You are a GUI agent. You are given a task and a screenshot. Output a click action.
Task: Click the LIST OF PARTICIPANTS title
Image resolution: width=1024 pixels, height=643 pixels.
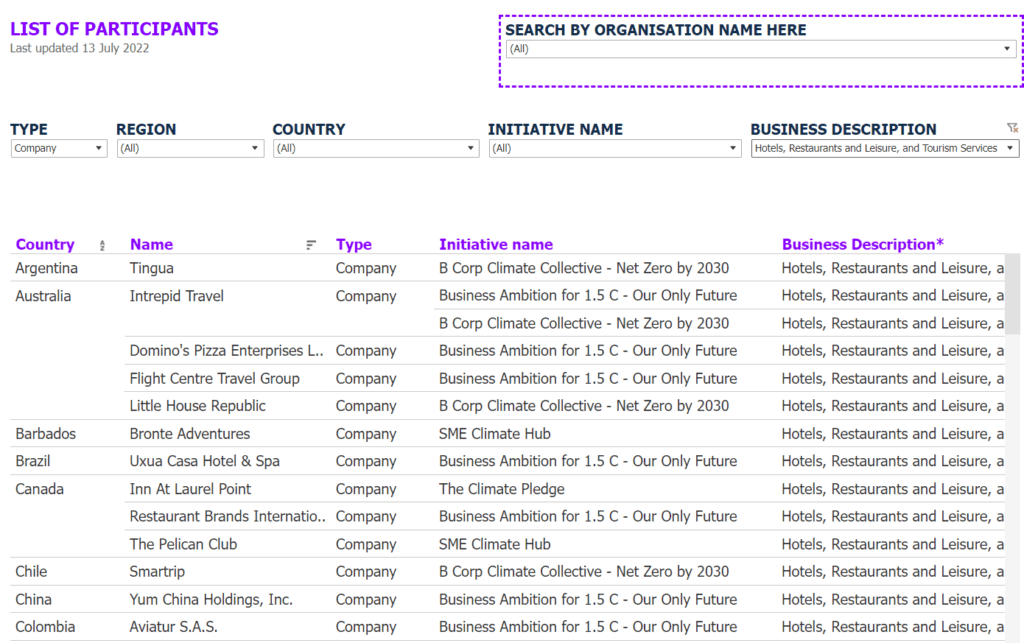[114, 29]
